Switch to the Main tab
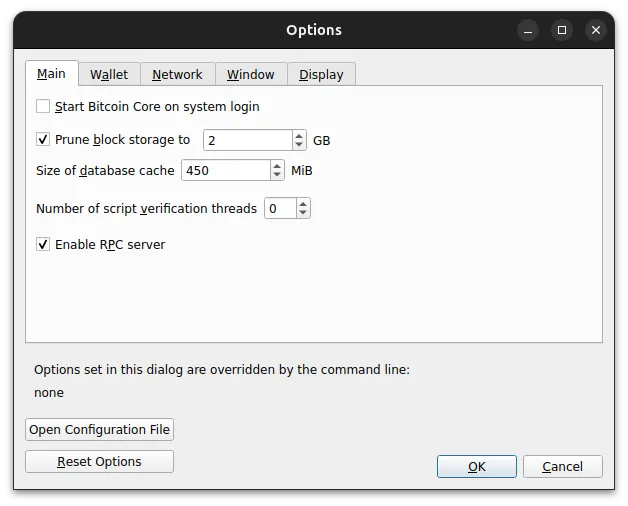The width and height of the screenshot is (628, 506). point(51,74)
